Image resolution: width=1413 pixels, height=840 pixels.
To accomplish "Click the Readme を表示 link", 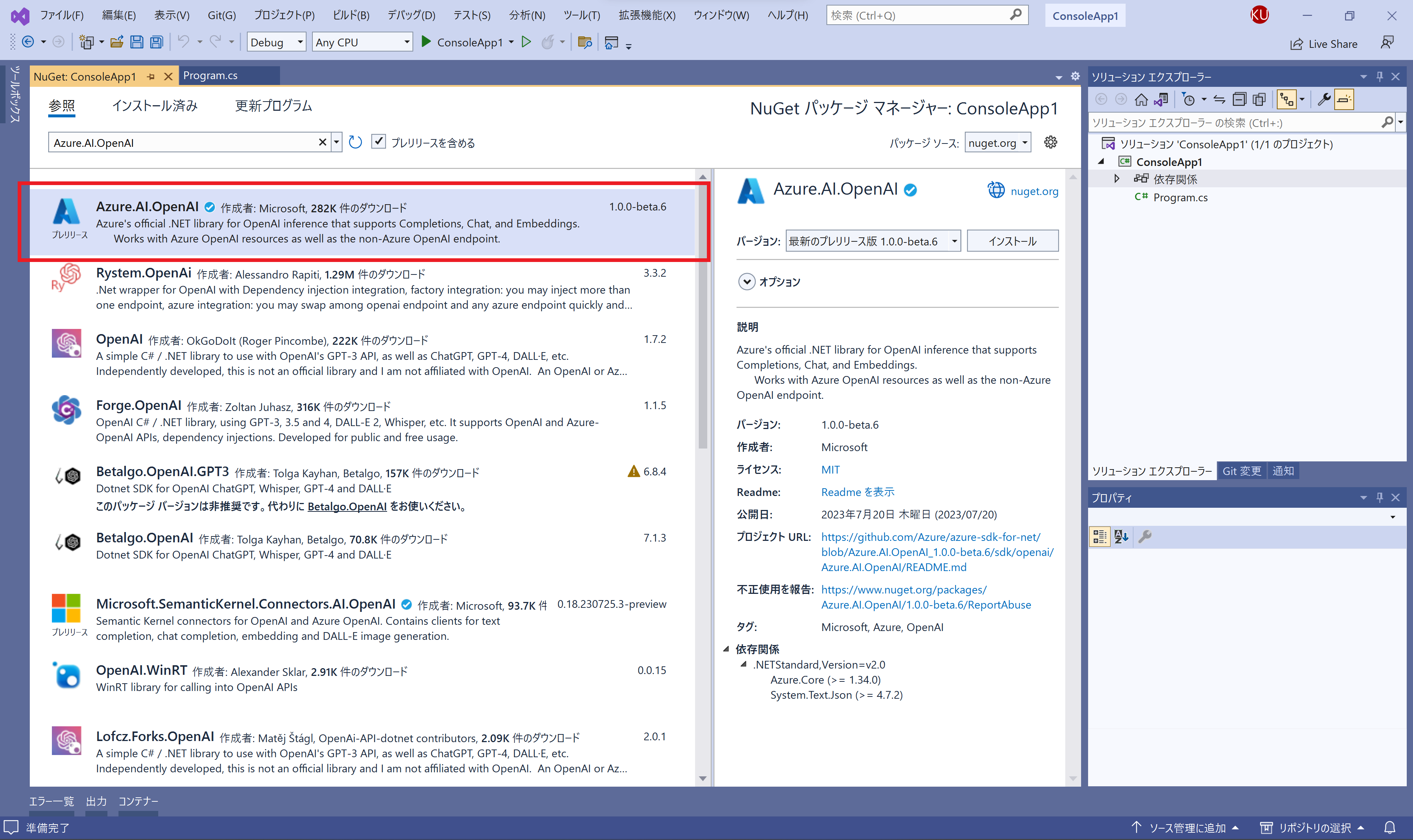I will 858,492.
